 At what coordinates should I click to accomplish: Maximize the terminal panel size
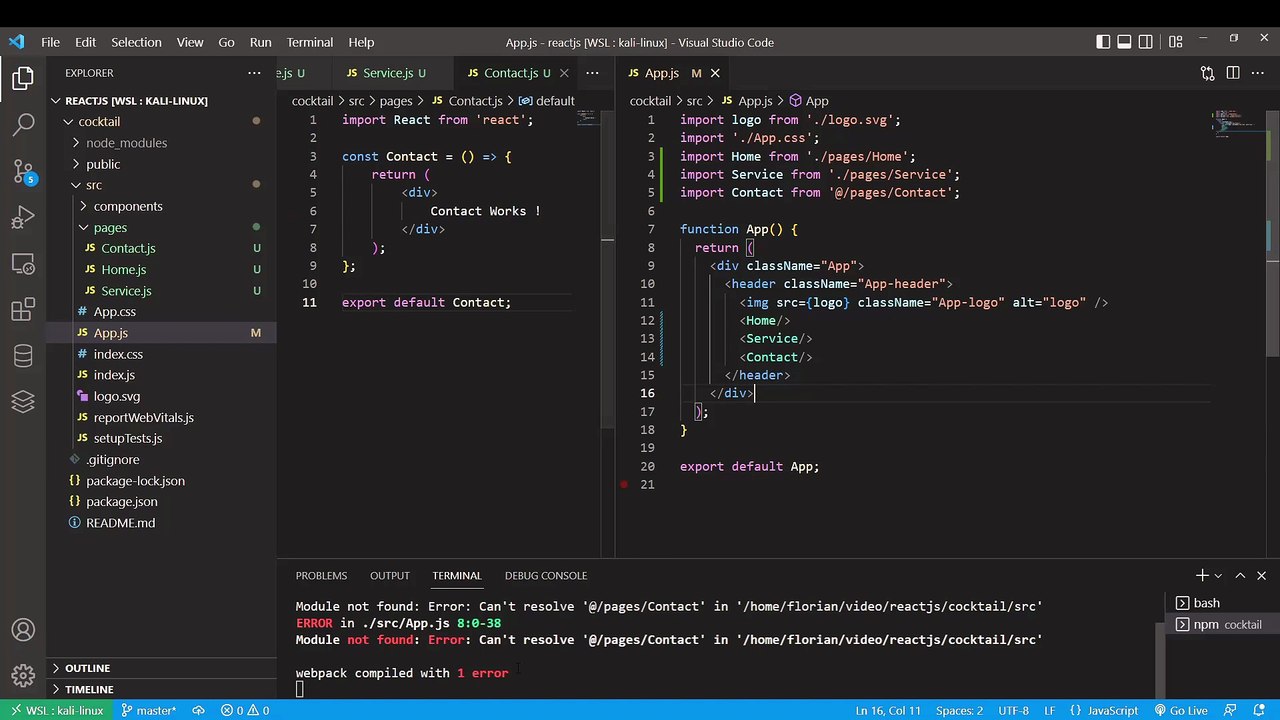[x=1240, y=575]
